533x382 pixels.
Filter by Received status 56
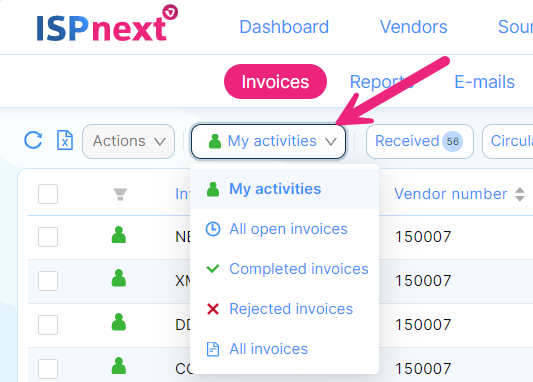pyautogui.click(x=420, y=141)
